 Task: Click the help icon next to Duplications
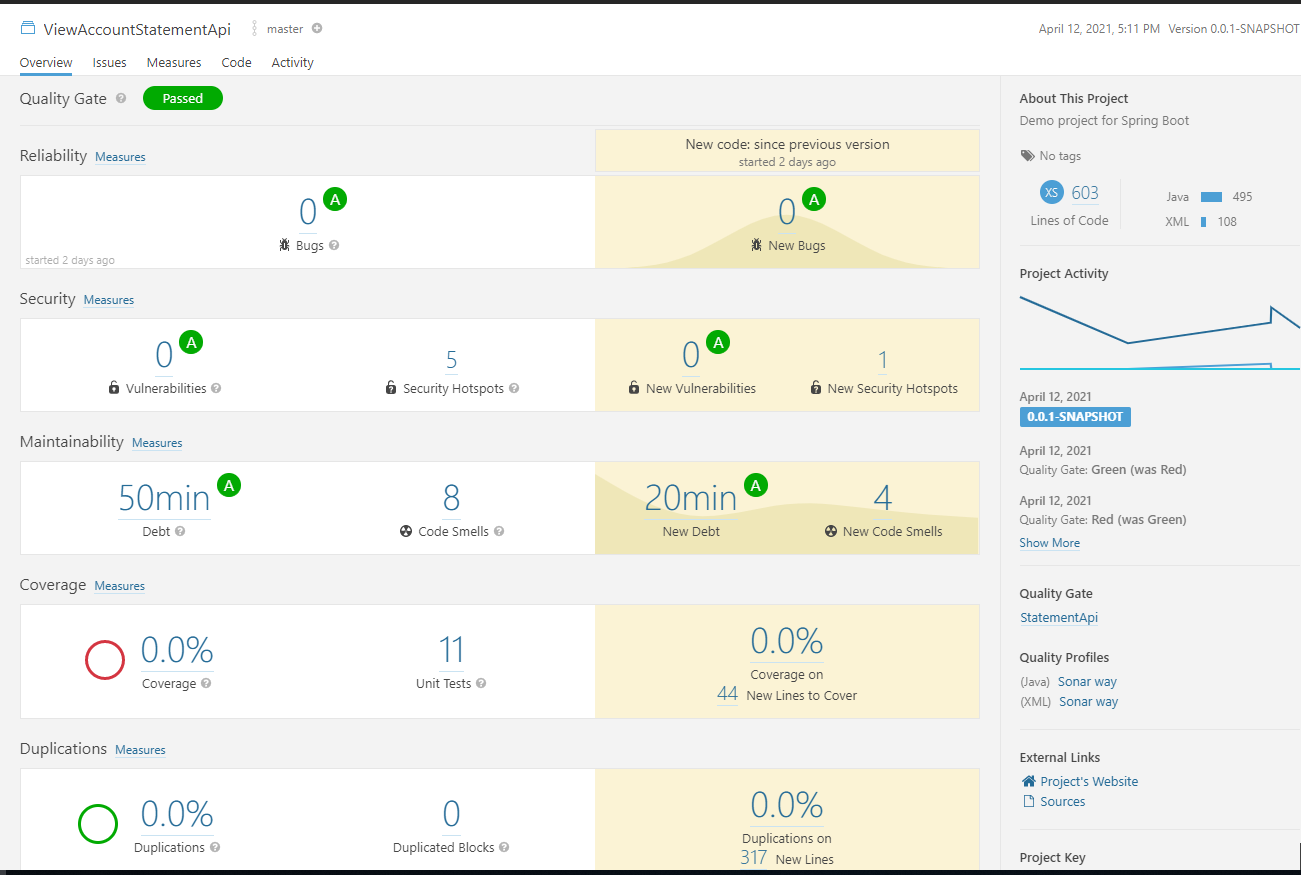[x=215, y=847]
